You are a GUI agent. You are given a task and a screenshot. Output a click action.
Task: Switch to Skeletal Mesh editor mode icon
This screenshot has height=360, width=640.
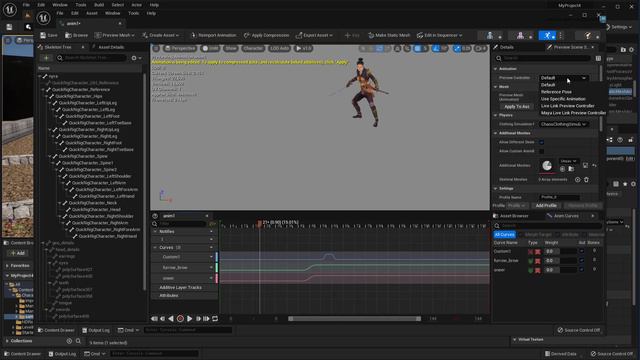pyautogui.click(x=520, y=36)
